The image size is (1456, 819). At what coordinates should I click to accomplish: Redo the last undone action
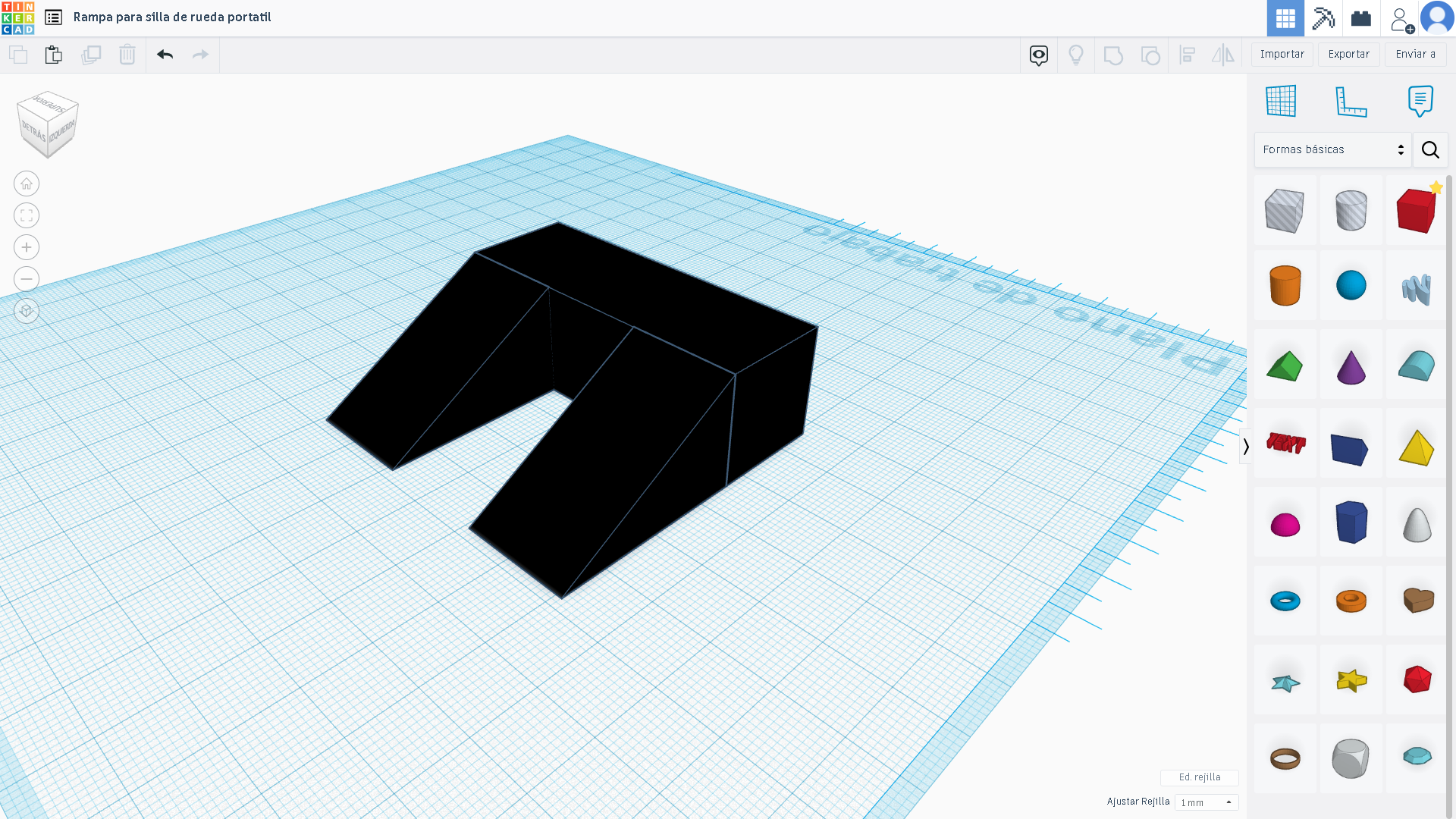pos(200,55)
